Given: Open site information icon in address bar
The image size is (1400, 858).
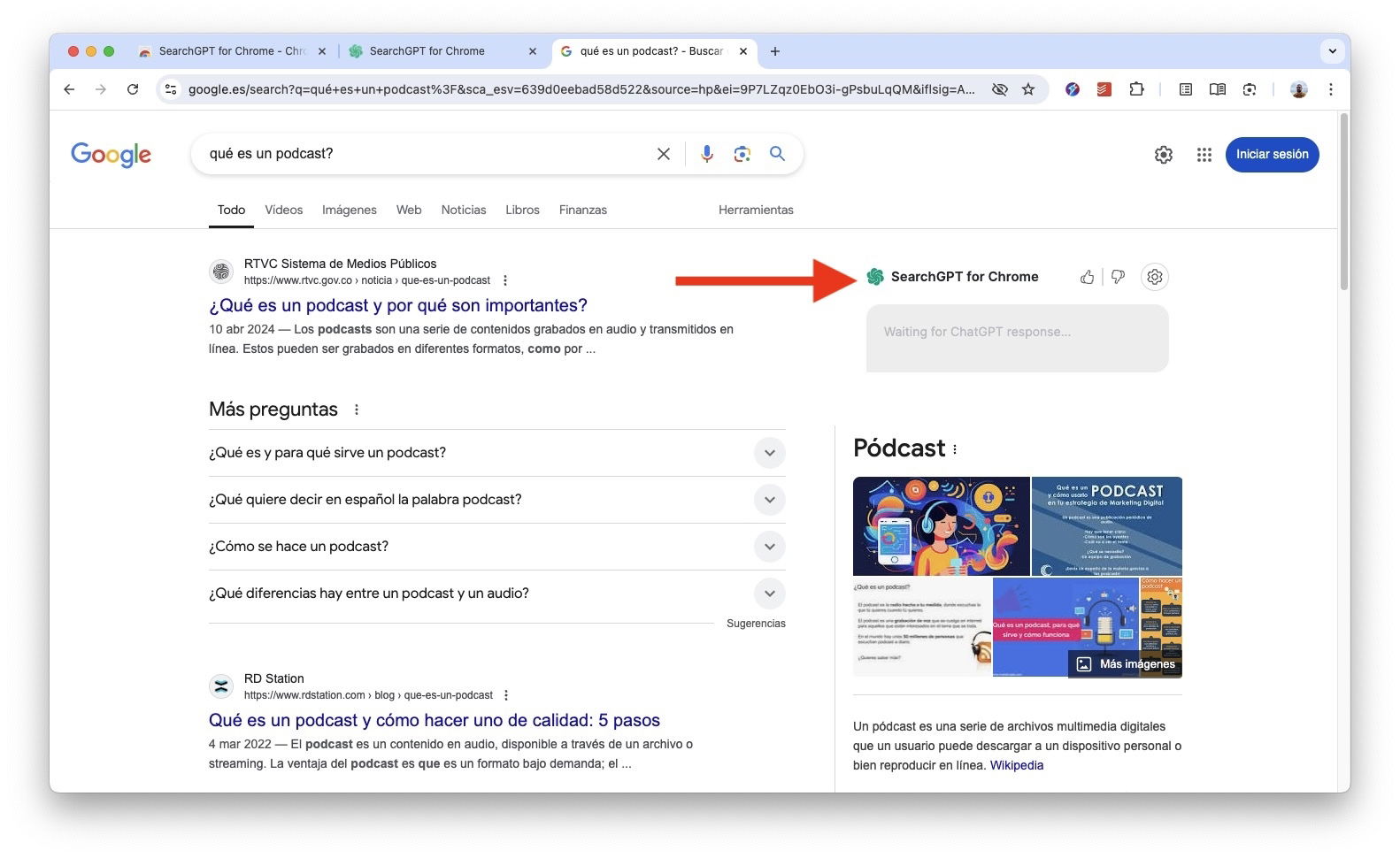Looking at the screenshot, I should [172, 89].
